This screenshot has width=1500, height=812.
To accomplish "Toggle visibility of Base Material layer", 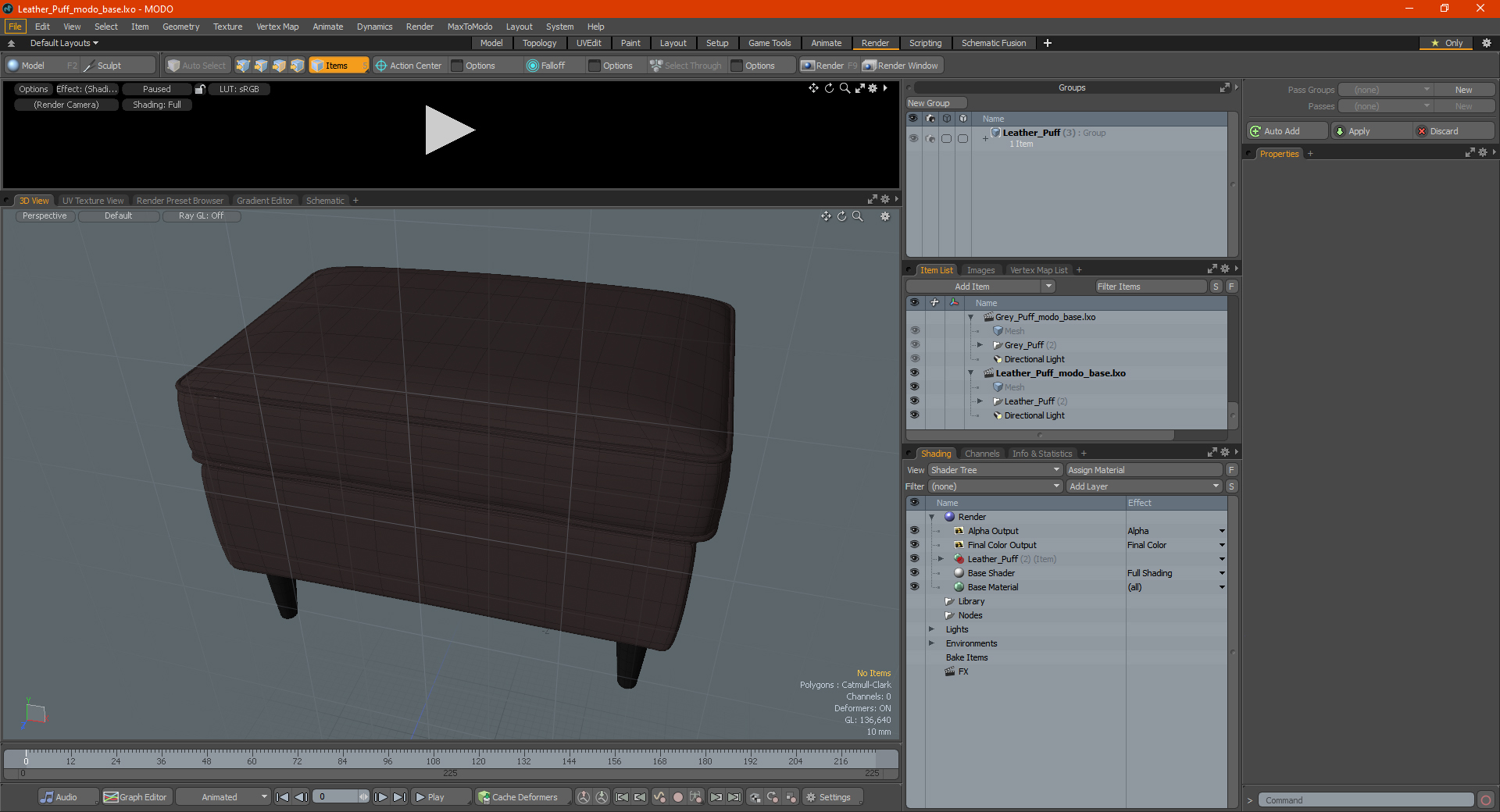I will click(x=914, y=587).
